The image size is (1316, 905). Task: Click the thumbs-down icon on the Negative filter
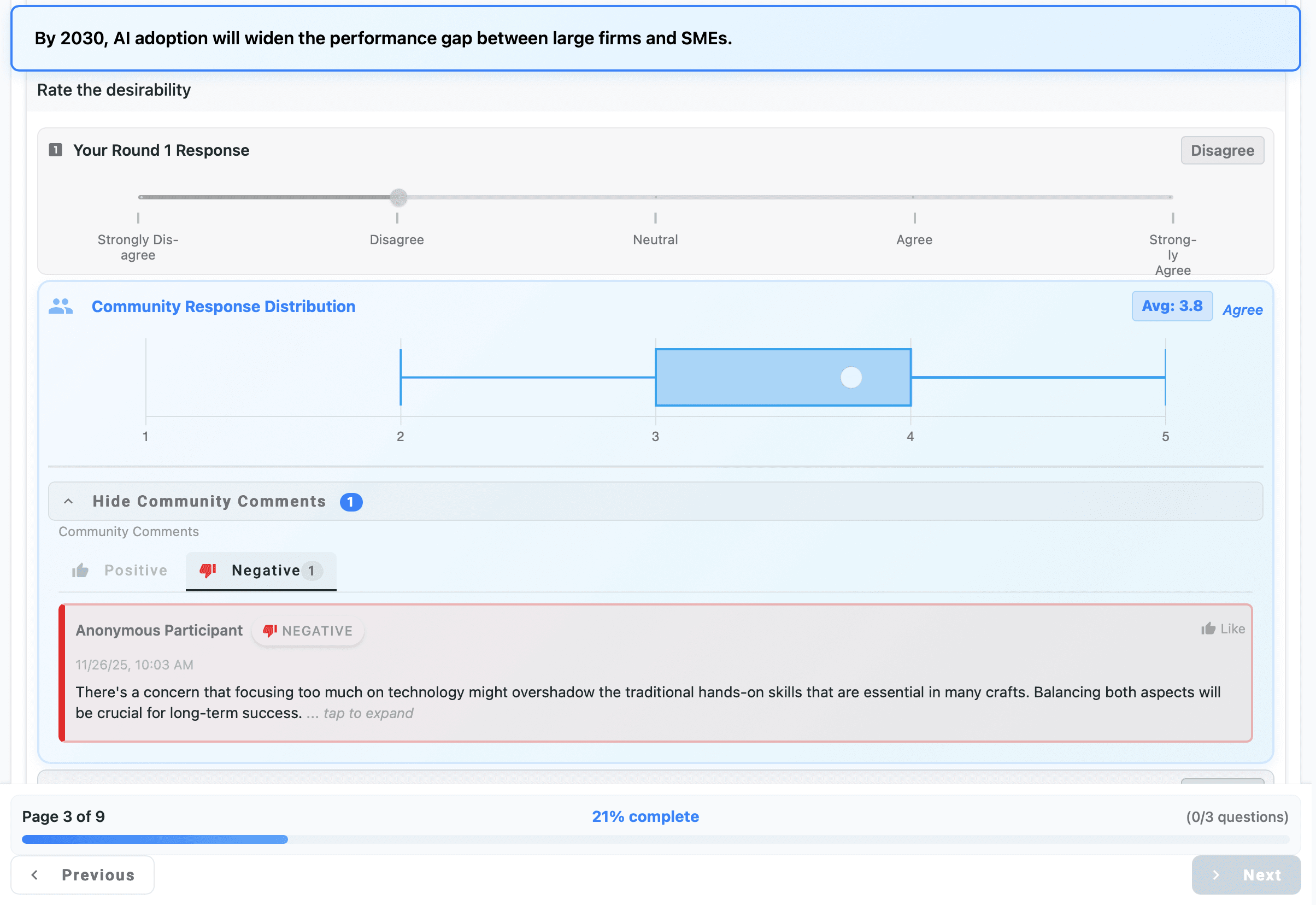tap(208, 571)
